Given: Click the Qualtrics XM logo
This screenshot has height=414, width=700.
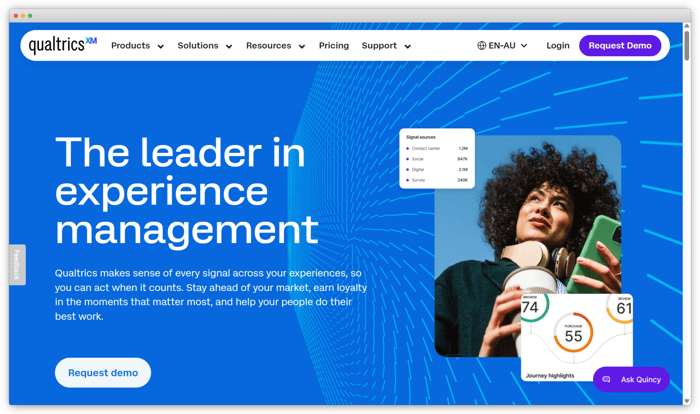Looking at the screenshot, I should click(62, 46).
